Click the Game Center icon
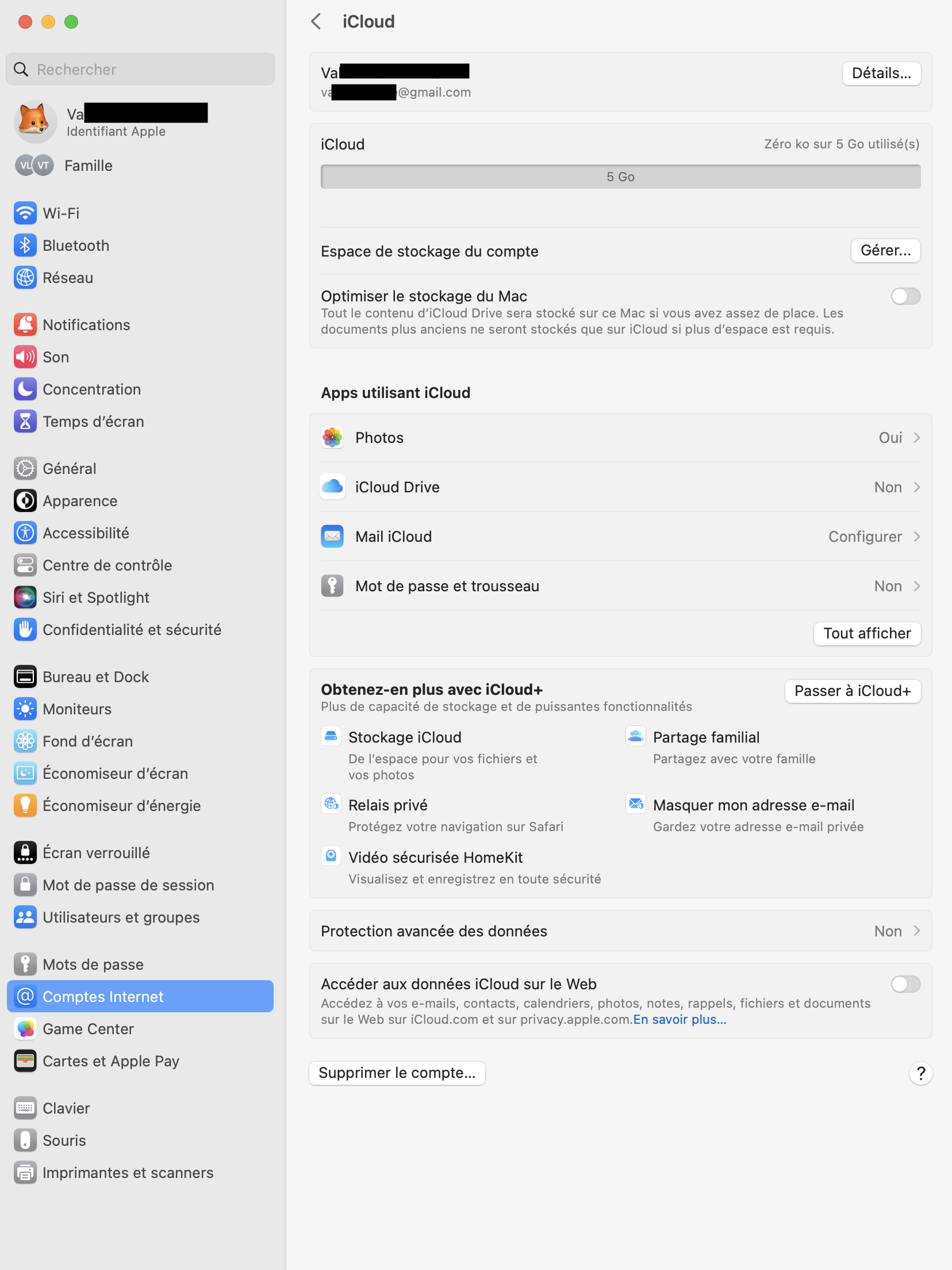Image resolution: width=952 pixels, height=1270 pixels. [x=25, y=1029]
